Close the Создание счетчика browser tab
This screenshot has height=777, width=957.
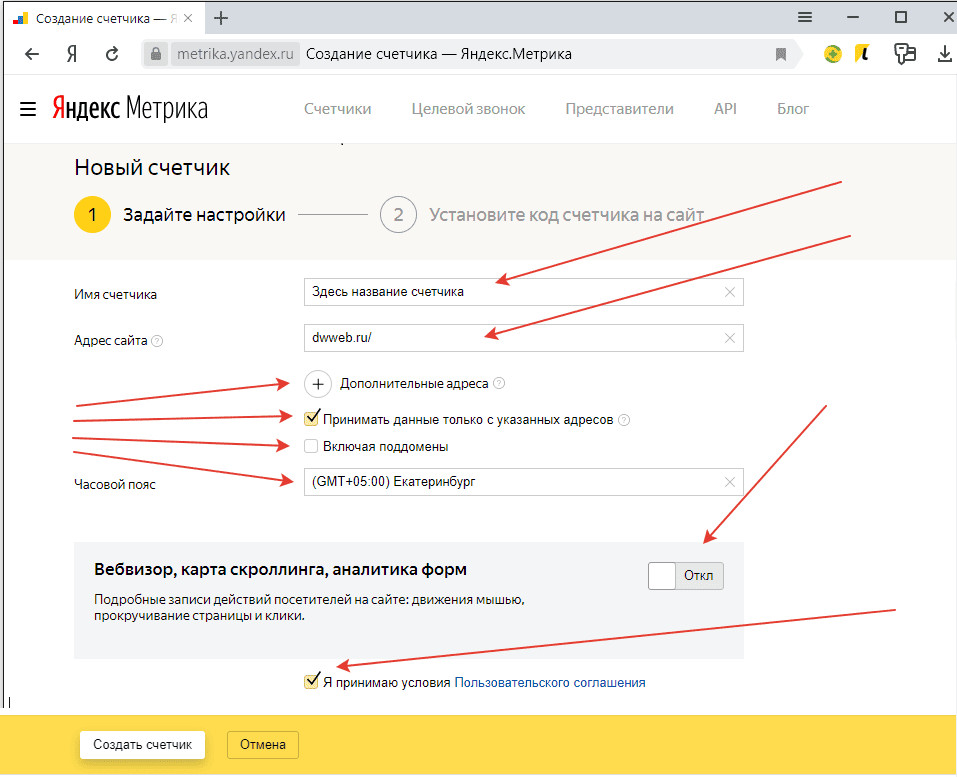[188, 18]
